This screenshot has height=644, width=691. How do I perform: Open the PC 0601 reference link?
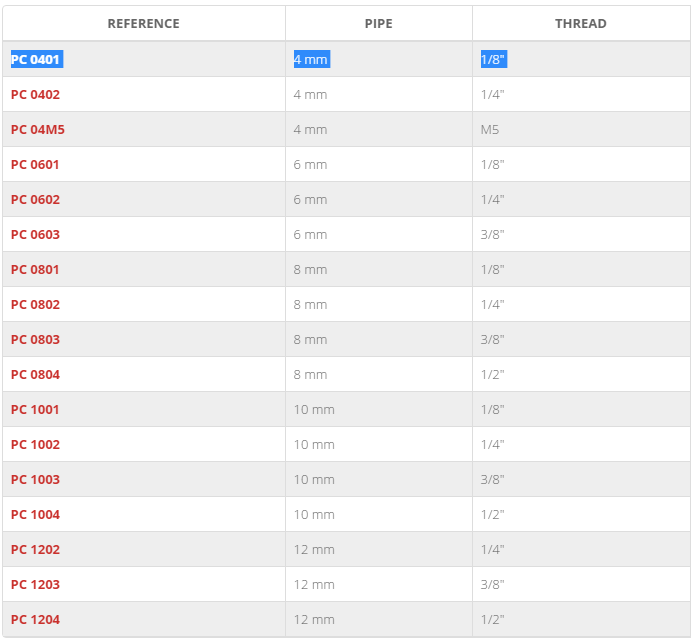point(35,164)
